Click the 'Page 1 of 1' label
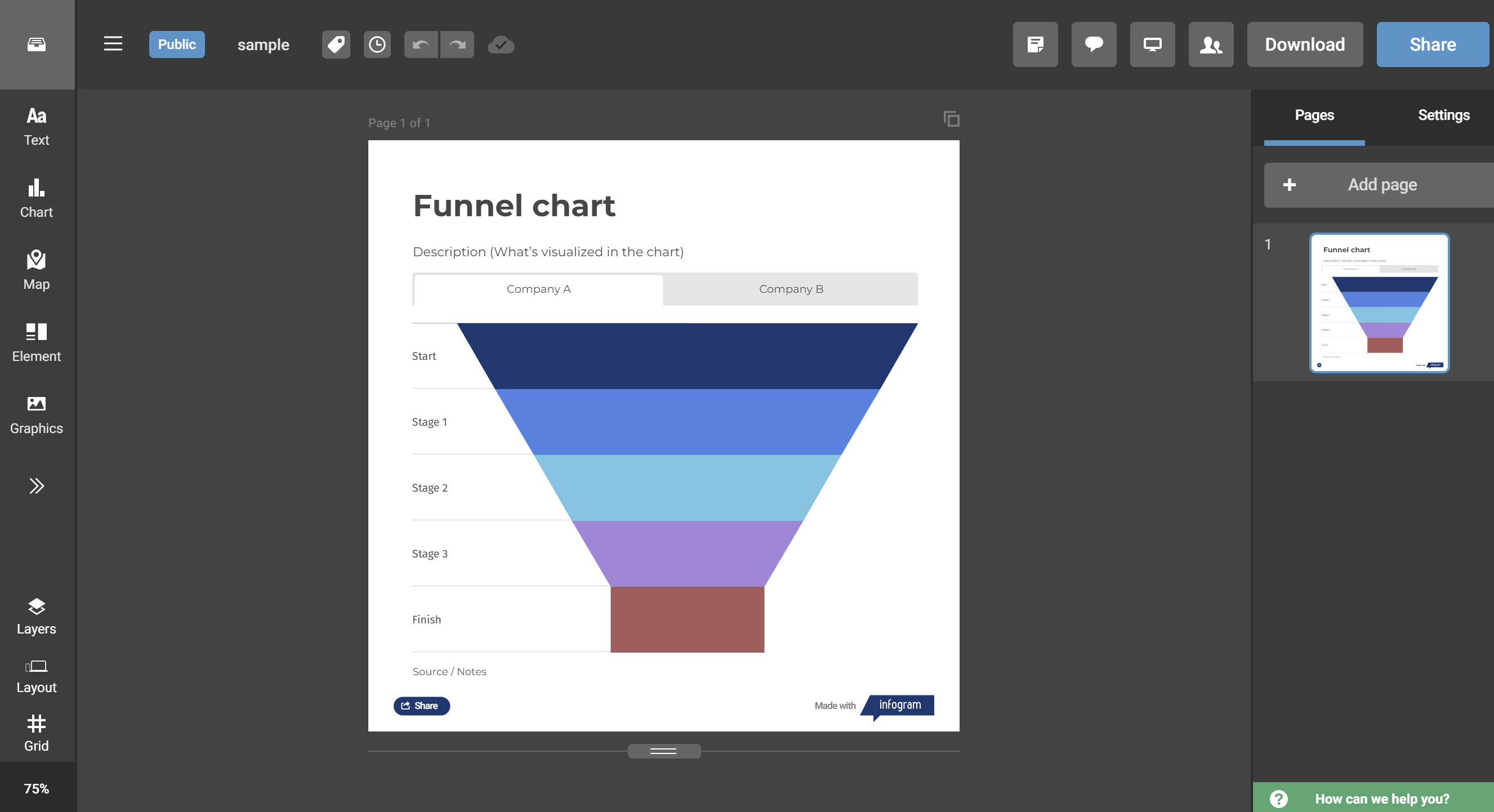This screenshot has height=812, width=1494. point(399,123)
